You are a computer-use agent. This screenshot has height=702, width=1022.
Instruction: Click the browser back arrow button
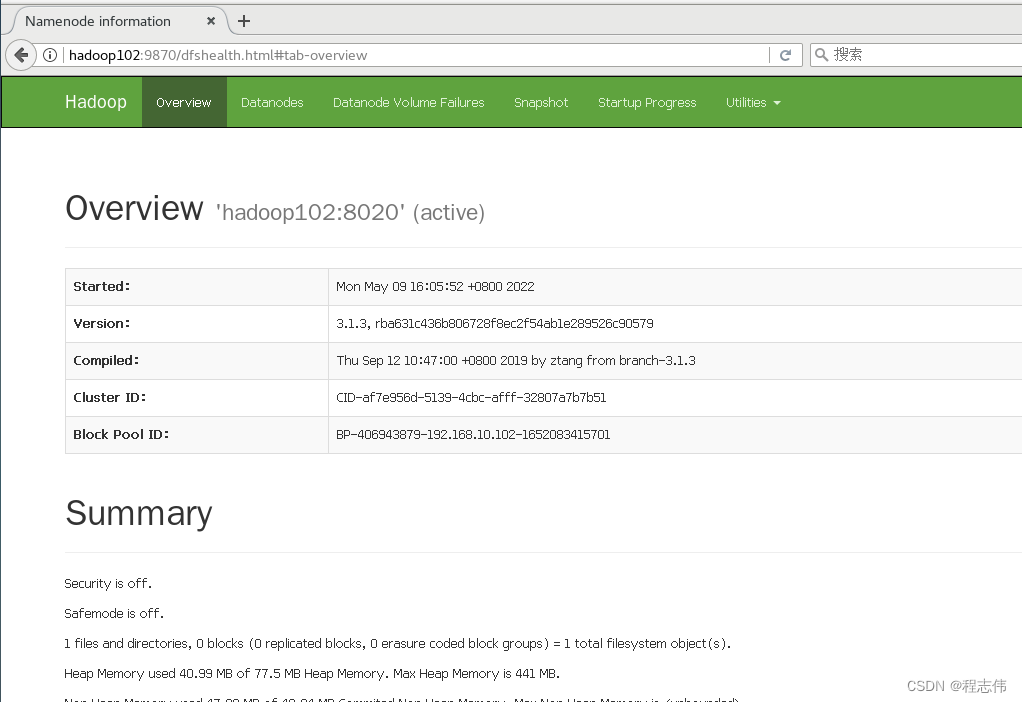(21, 55)
